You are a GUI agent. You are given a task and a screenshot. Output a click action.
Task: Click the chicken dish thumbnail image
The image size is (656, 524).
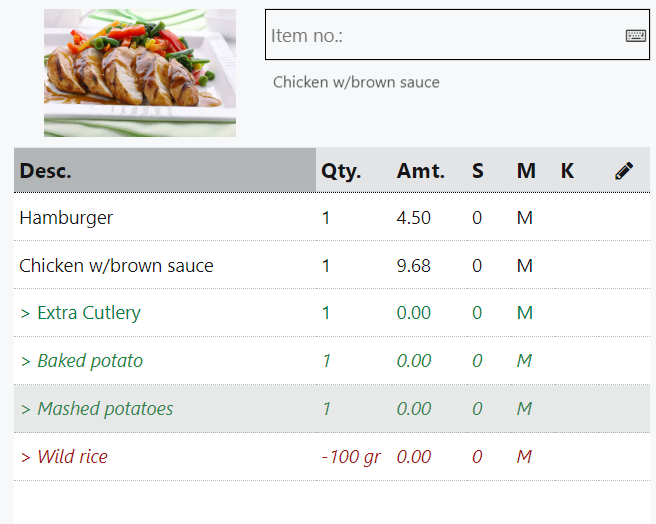(140, 73)
